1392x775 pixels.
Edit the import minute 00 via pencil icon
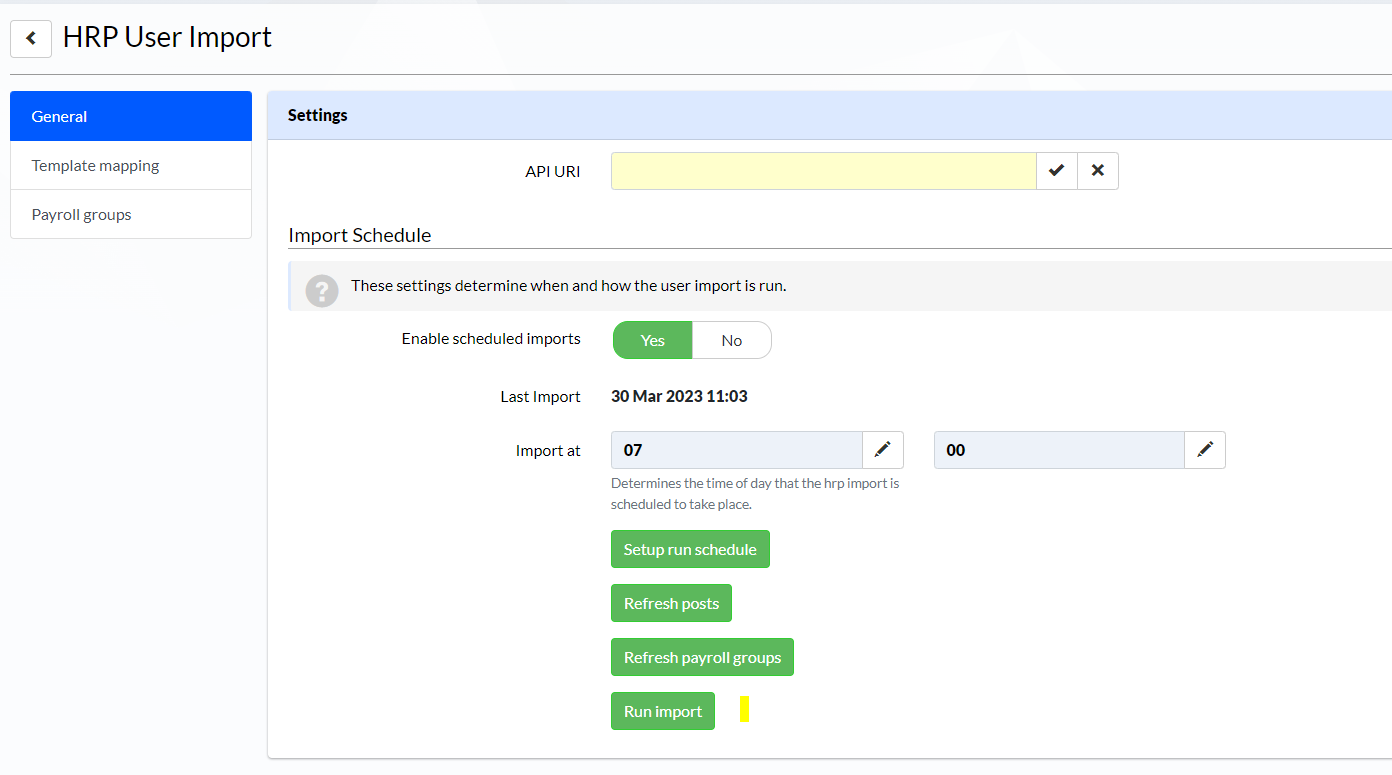1205,450
